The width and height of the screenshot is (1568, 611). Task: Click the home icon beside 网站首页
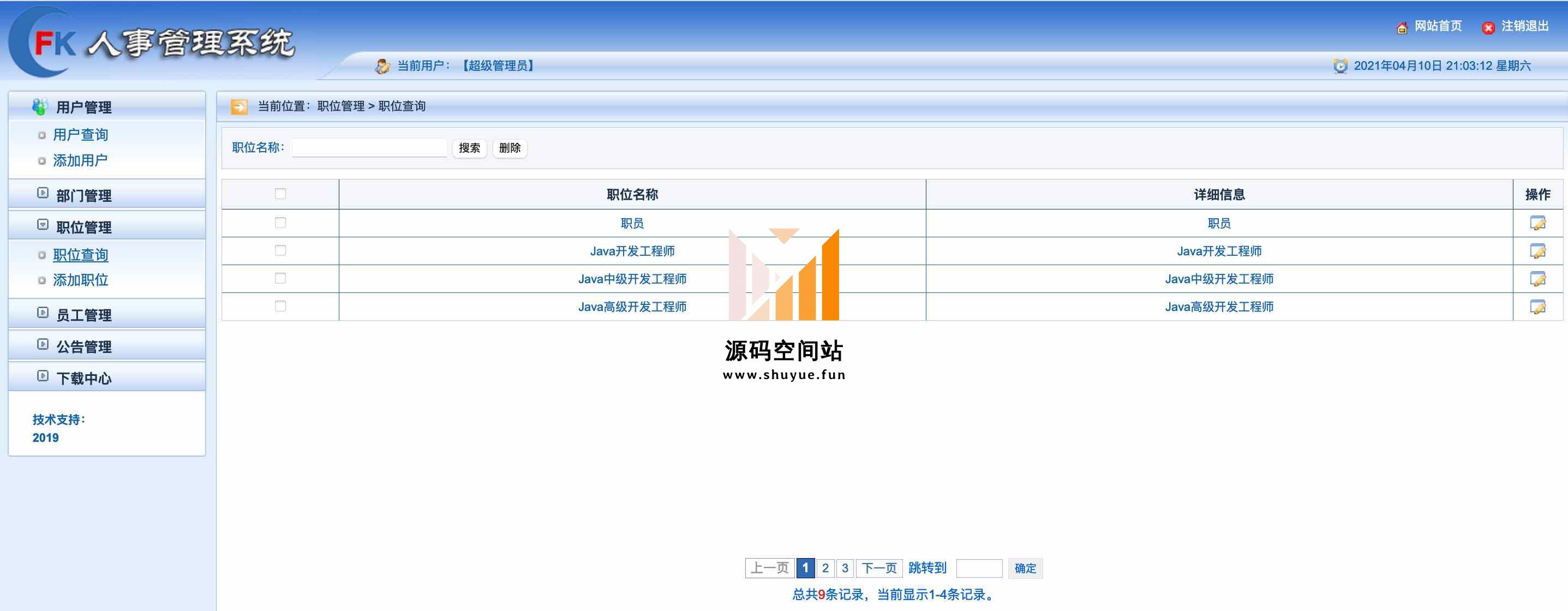pyautogui.click(x=1402, y=27)
